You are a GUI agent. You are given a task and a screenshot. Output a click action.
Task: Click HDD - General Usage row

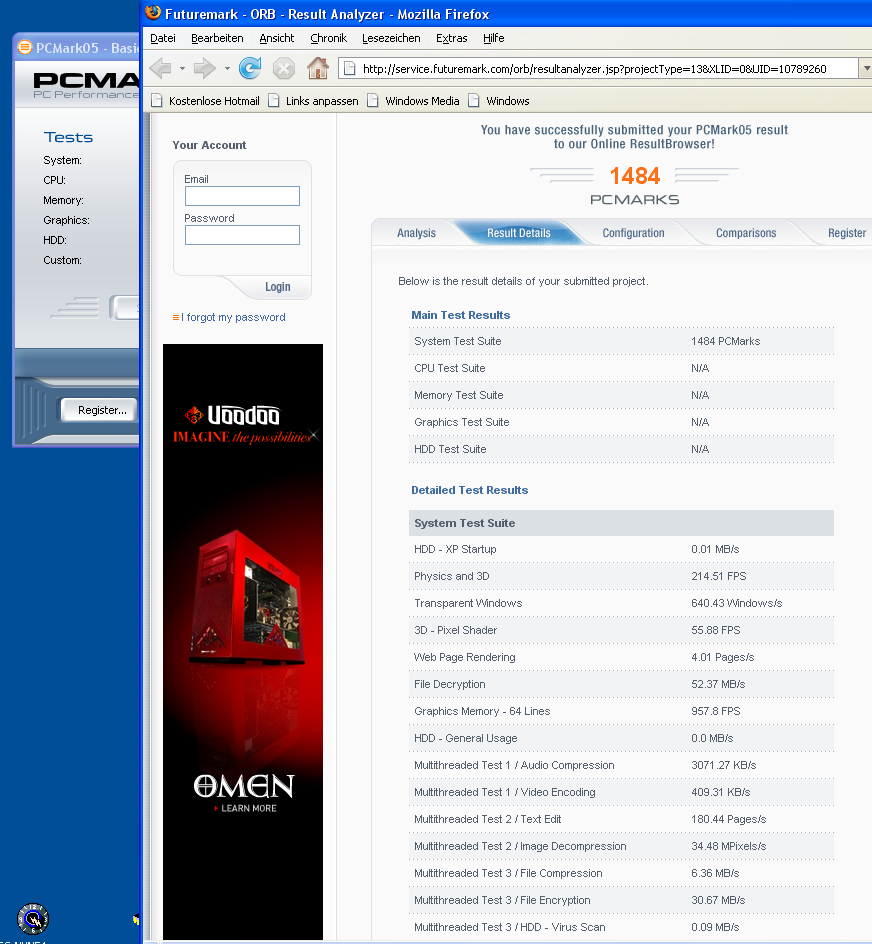coord(621,739)
